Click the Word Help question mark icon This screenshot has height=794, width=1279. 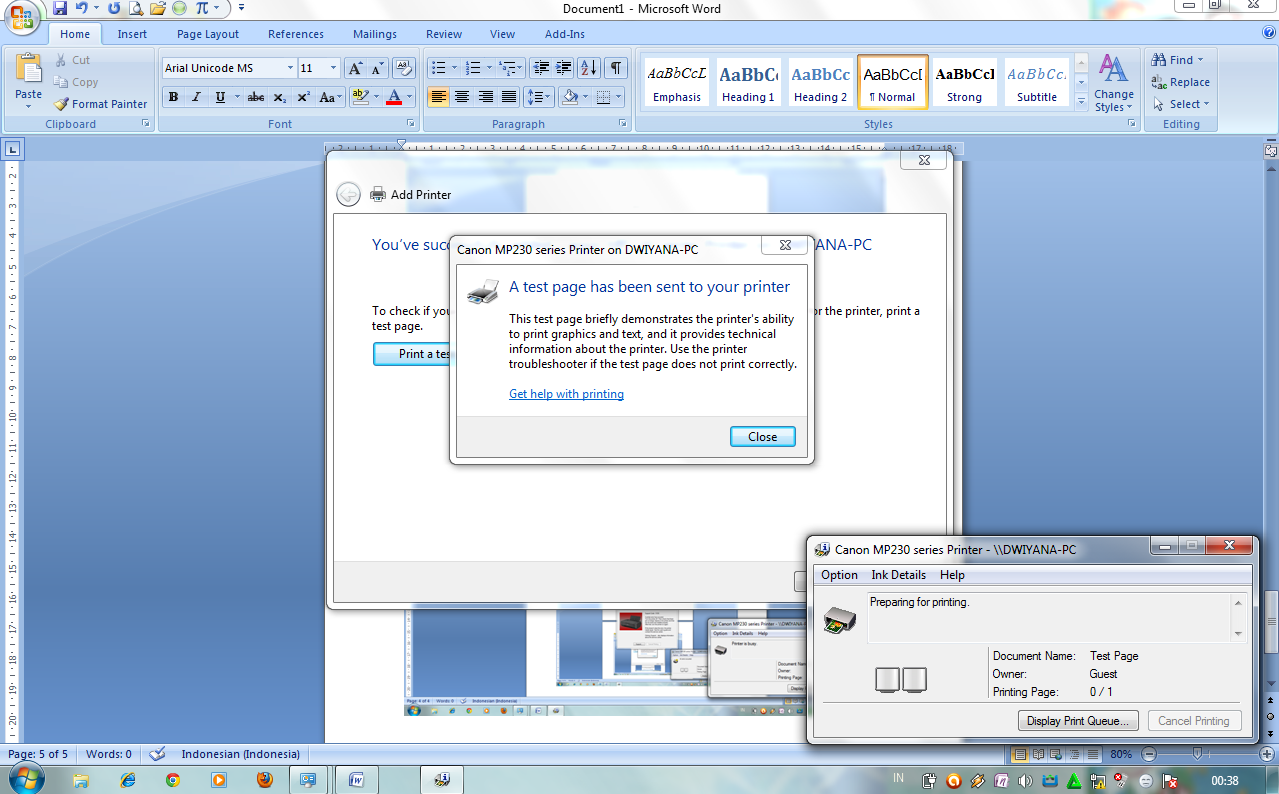(x=1268, y=33)
